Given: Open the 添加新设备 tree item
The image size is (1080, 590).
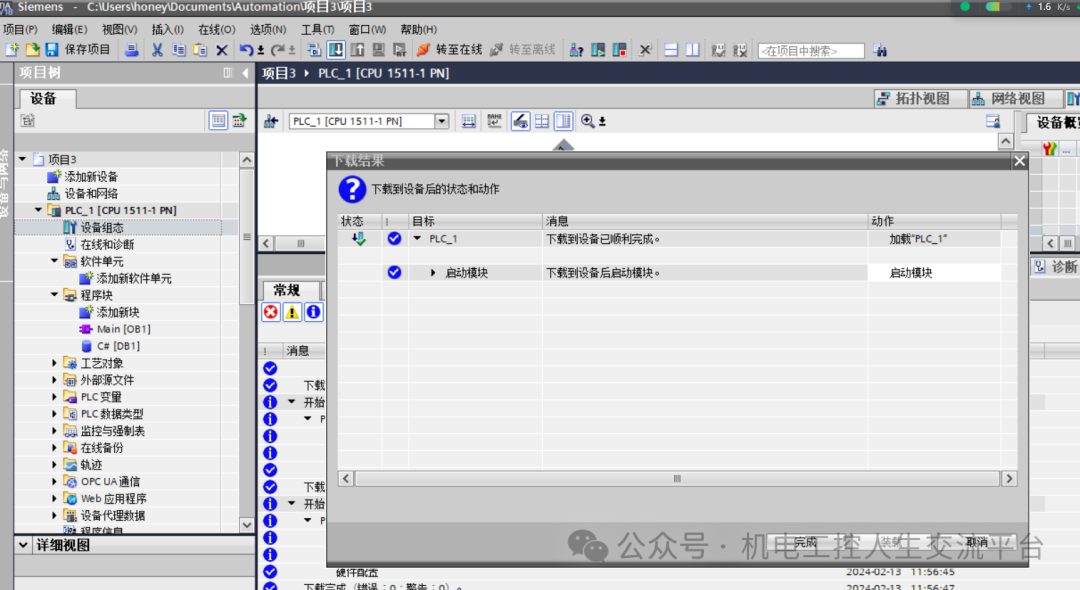Looking at the screenshot, I should 91,176.
